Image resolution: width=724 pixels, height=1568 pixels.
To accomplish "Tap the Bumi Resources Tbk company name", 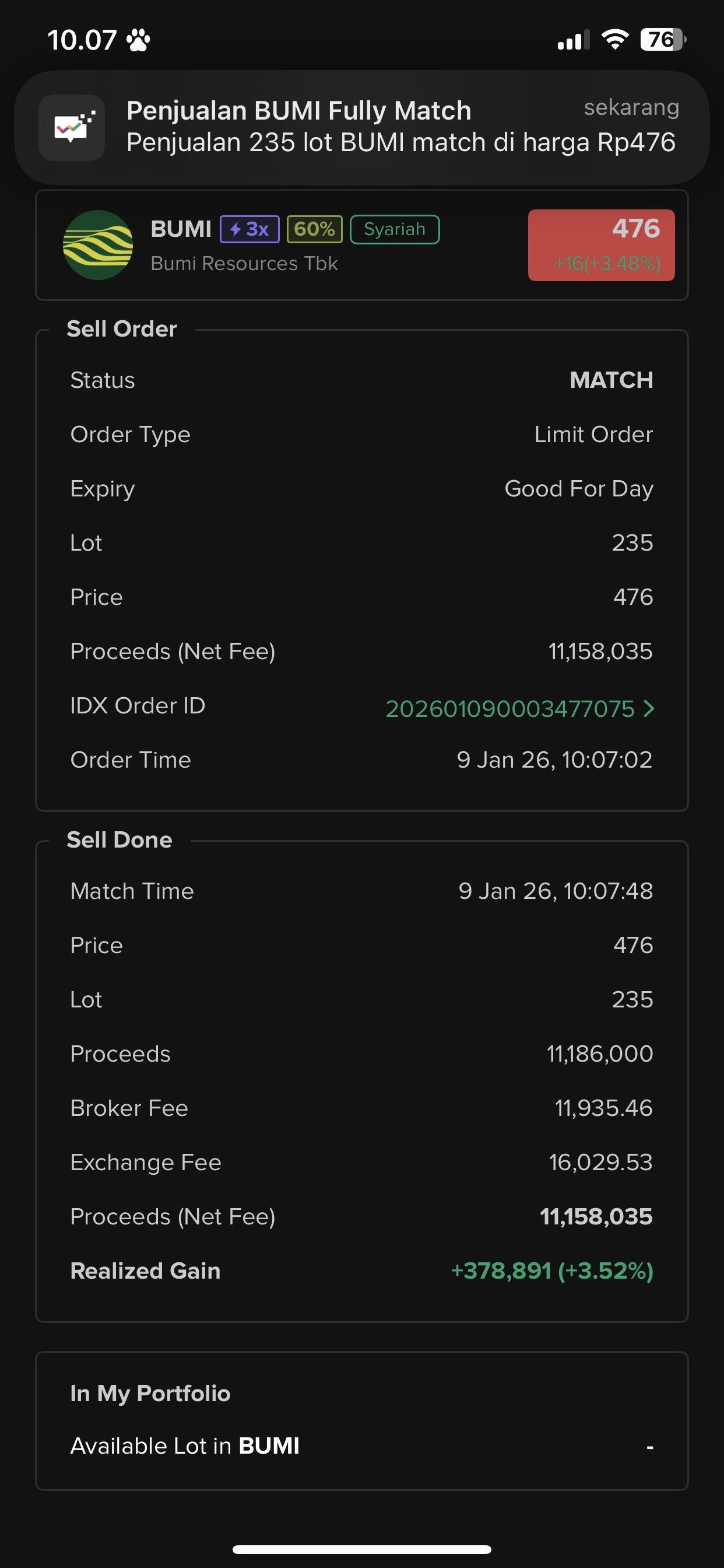I will click(x=244, y=264).
